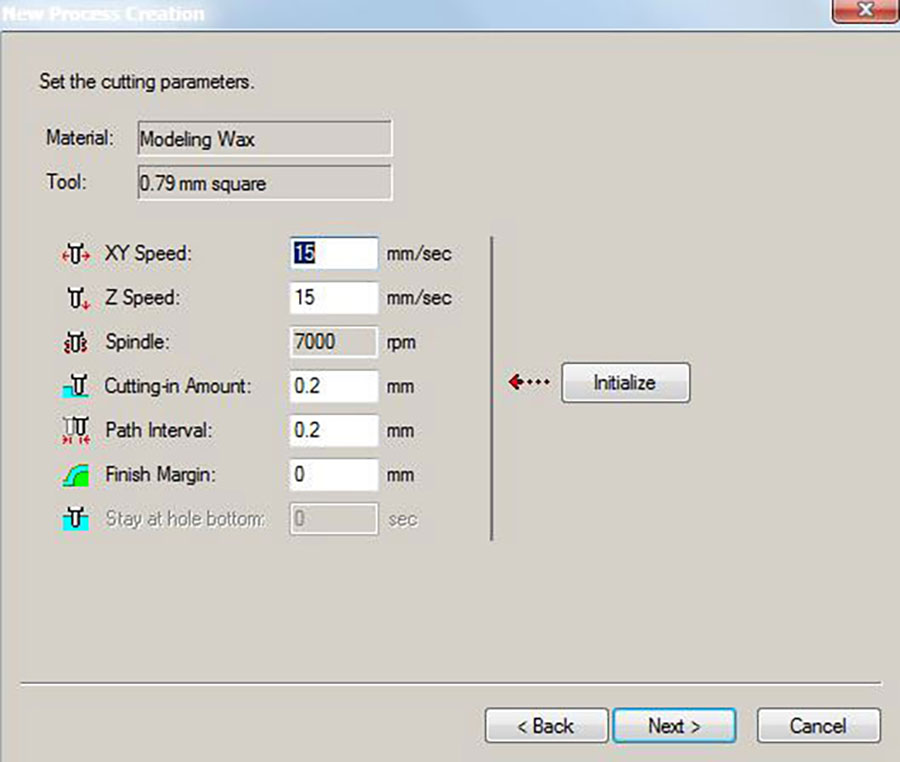Cancel the process creation dialog
Viewport: 900px width, 762px height.
[818, 726]
